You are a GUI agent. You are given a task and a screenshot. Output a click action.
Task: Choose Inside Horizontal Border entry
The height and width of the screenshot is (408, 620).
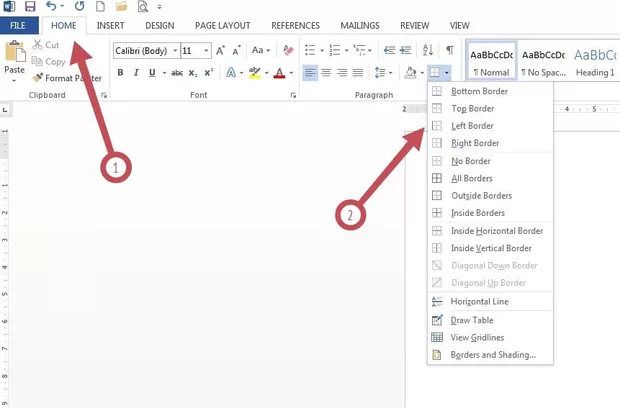coord(490,231)
